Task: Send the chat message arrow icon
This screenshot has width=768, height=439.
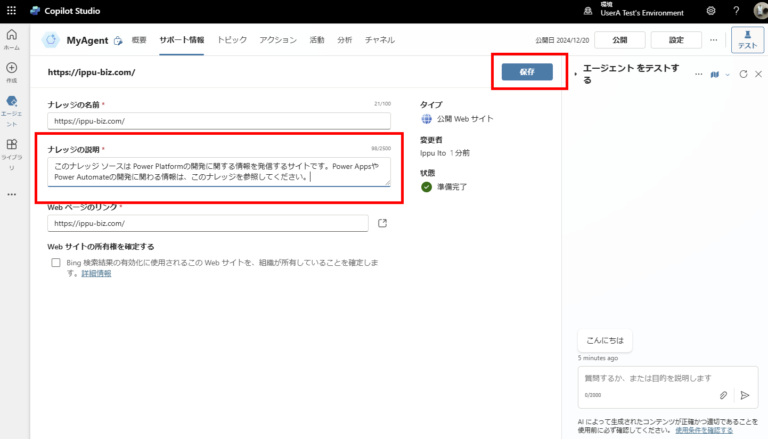Action: tap(745, 395)
